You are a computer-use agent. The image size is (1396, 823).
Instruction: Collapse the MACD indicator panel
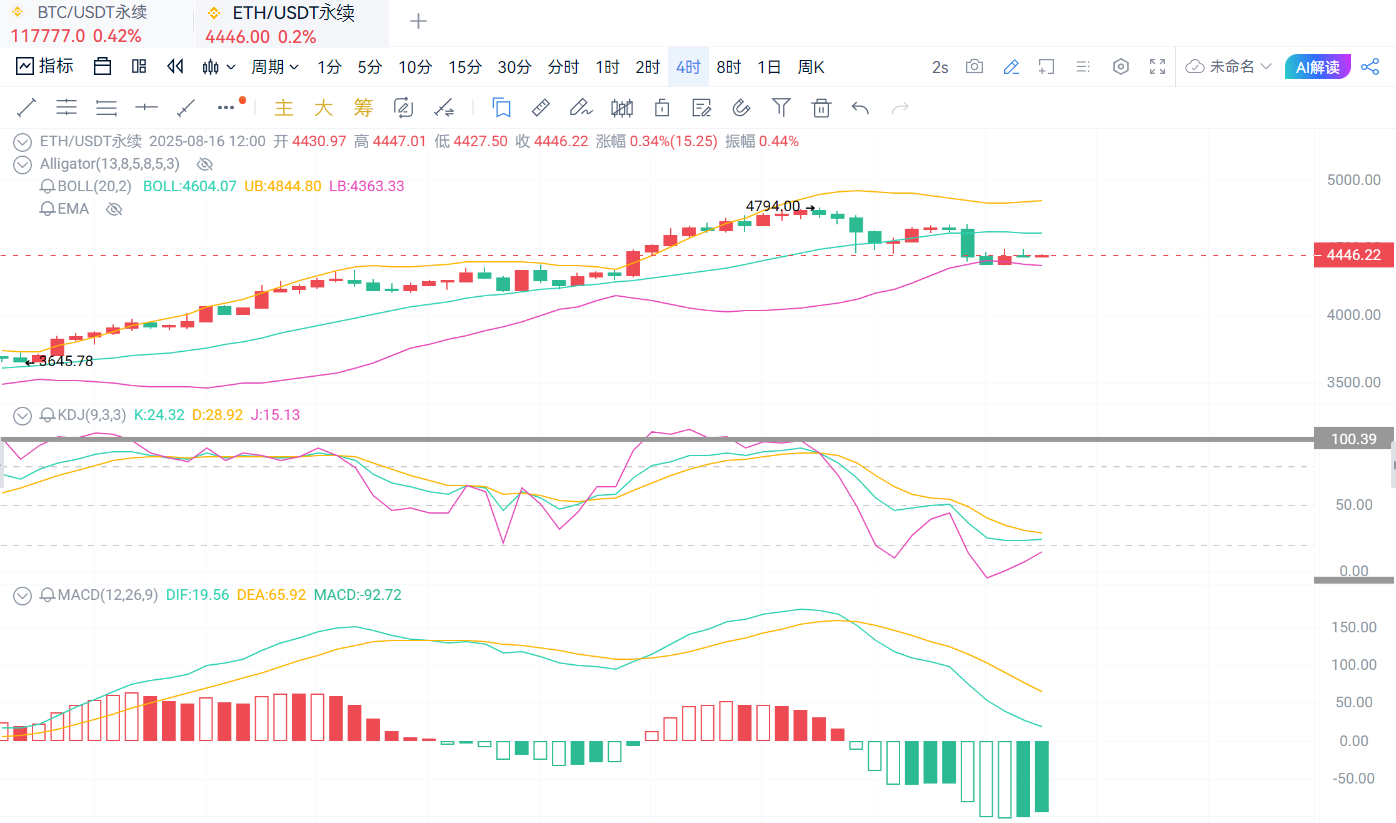22,595
